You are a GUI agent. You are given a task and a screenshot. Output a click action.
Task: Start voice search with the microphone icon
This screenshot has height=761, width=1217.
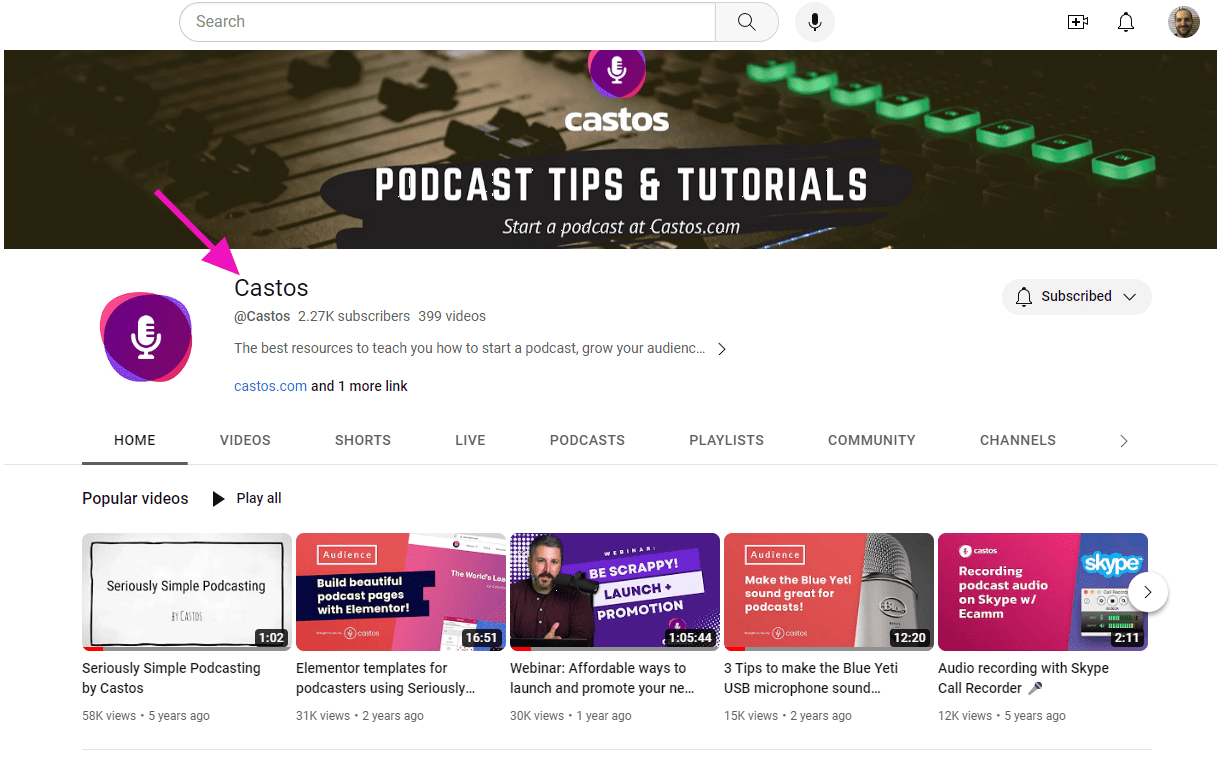click(x=815, y=22)
